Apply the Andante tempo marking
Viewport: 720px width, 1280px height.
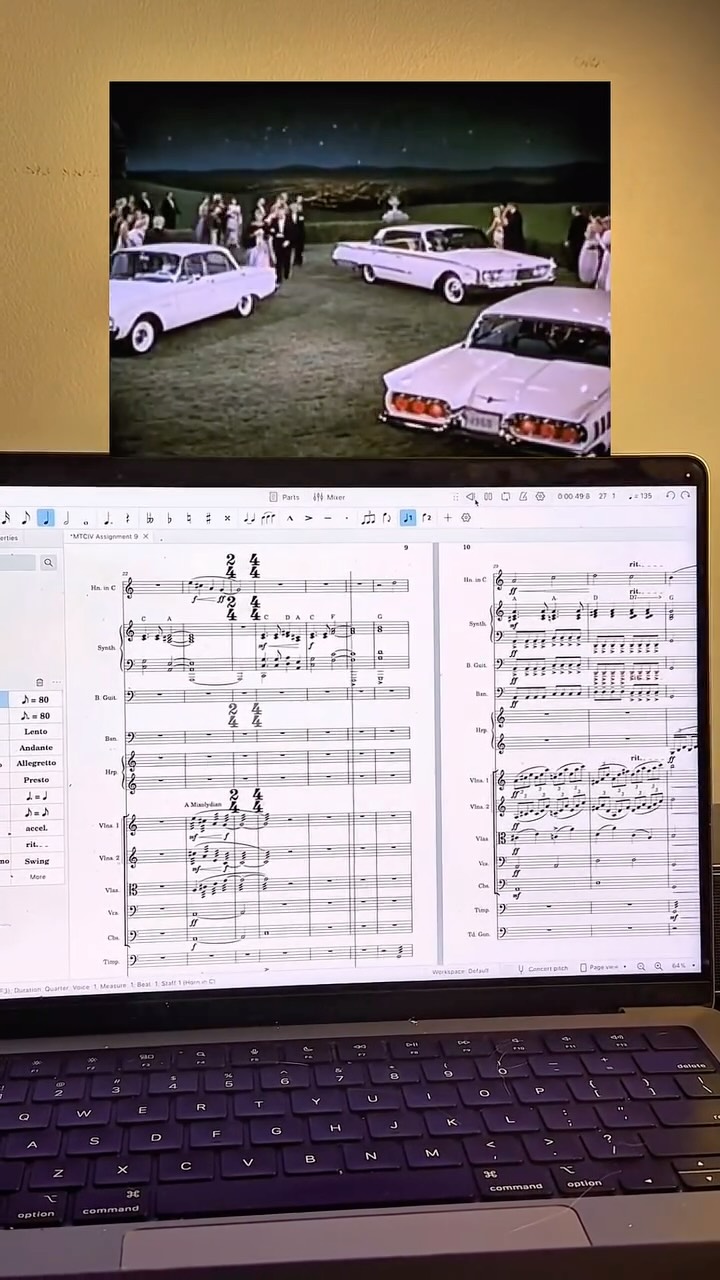coord(36,748)
